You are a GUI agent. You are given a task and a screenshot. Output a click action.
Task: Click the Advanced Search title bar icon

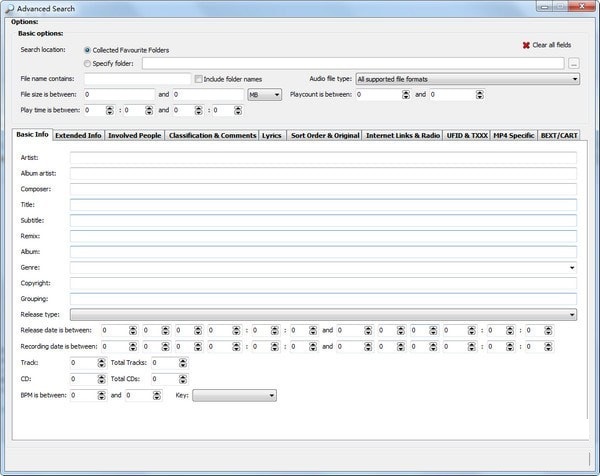click(9, 7)
